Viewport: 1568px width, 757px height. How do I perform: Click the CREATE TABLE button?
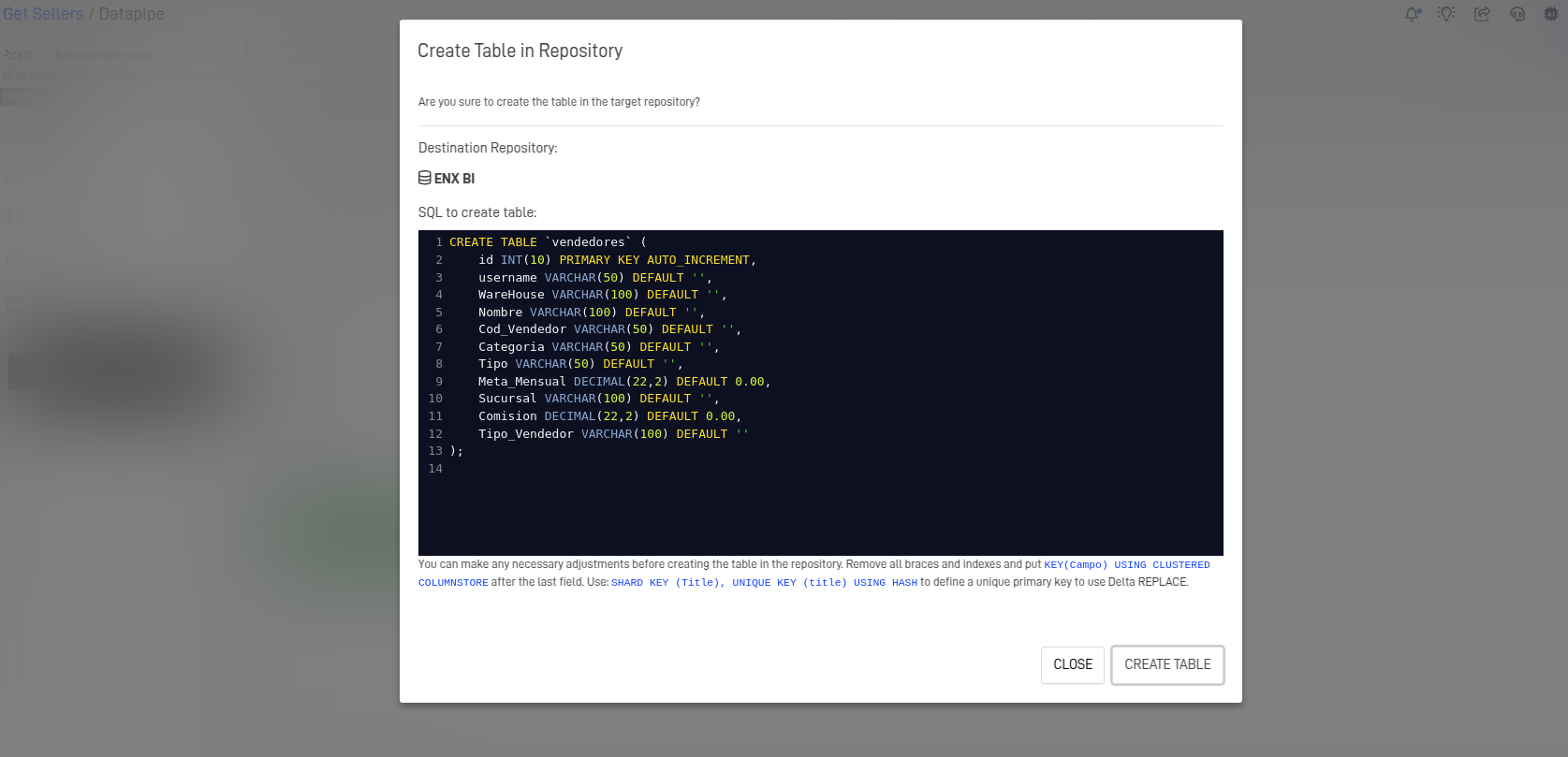1167,664
